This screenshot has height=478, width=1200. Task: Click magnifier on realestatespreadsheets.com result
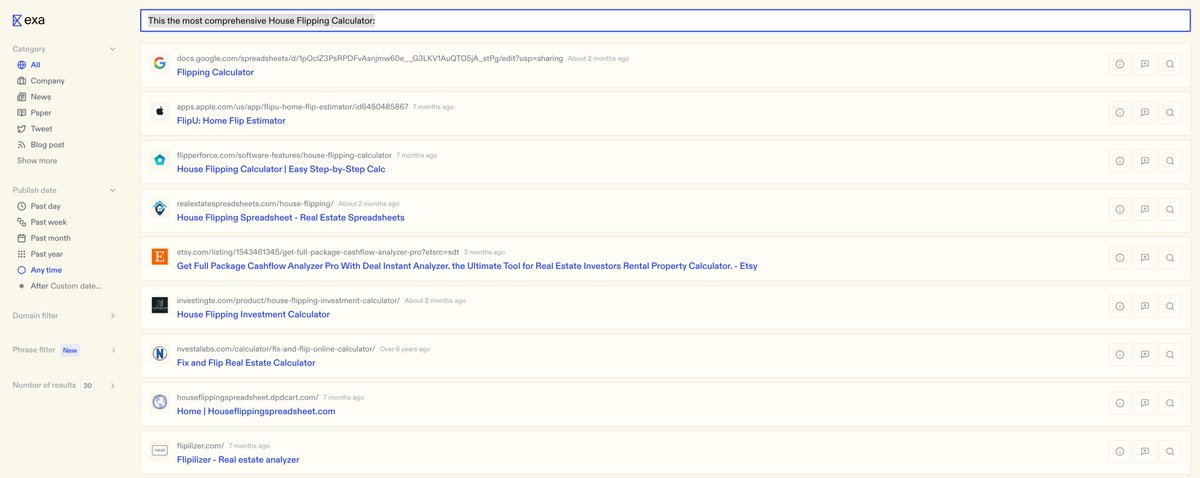[x=1169, y=209]
